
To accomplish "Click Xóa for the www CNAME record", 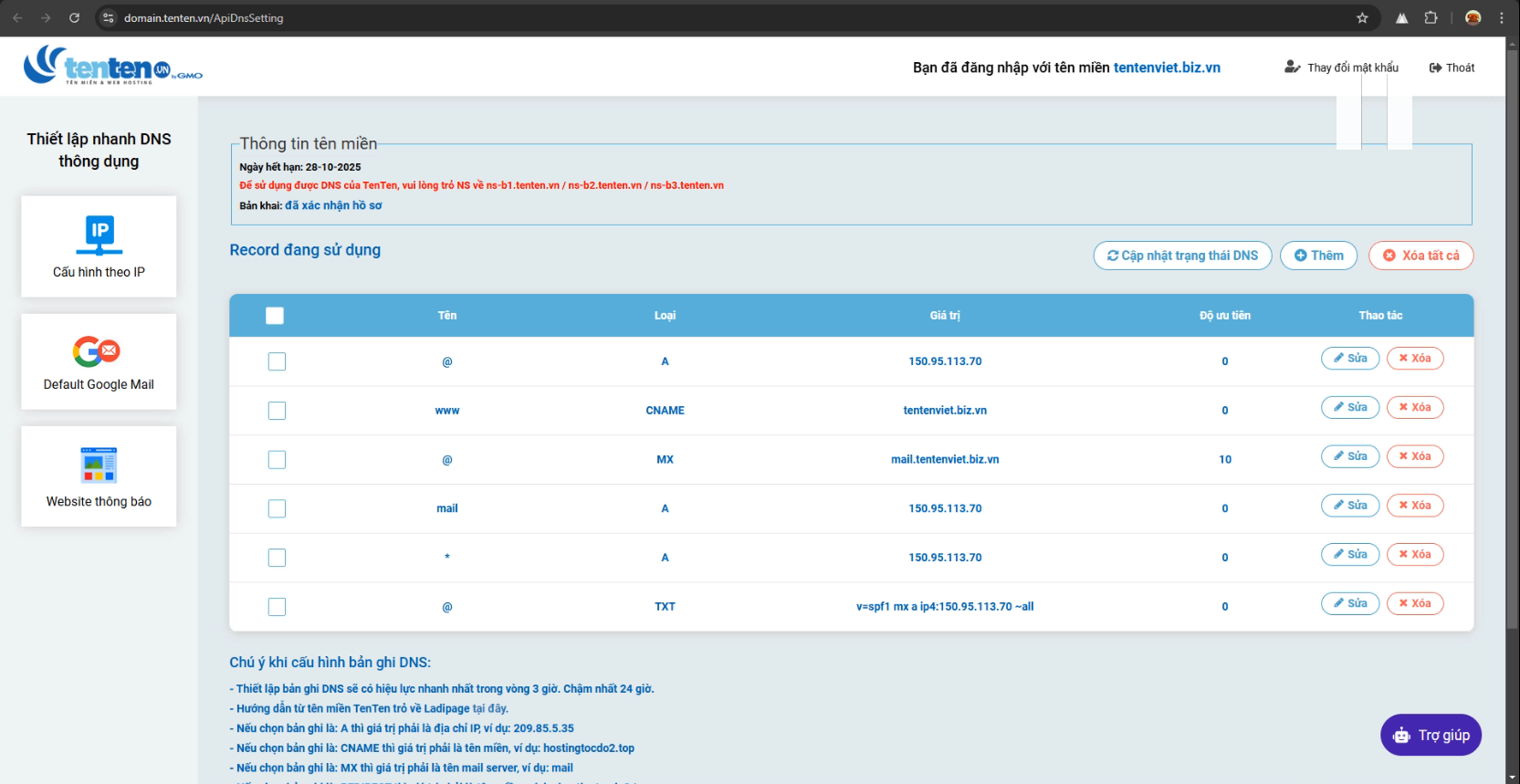I will [x=1415, y=407].
